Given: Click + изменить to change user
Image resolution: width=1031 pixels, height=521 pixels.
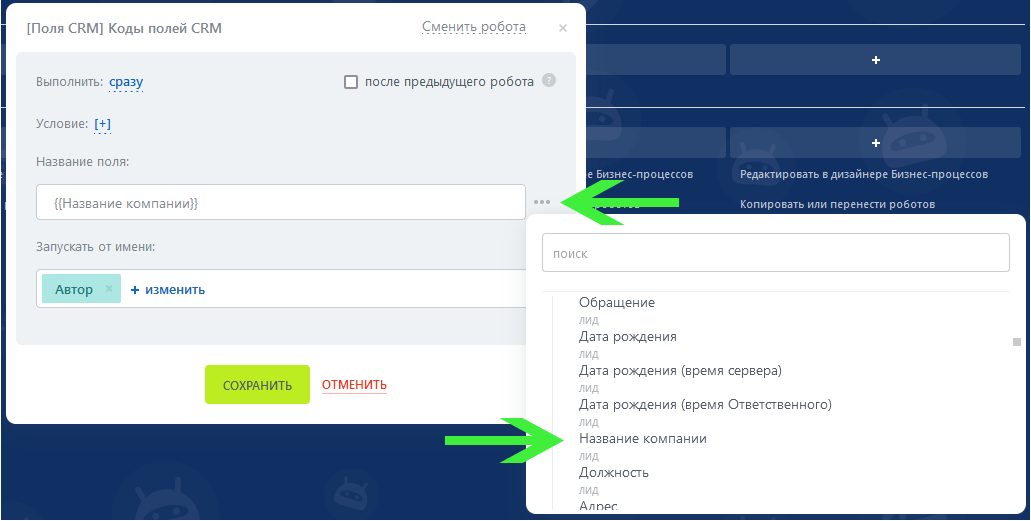Looking at the screenshot, I should click(x=168, y=289).
